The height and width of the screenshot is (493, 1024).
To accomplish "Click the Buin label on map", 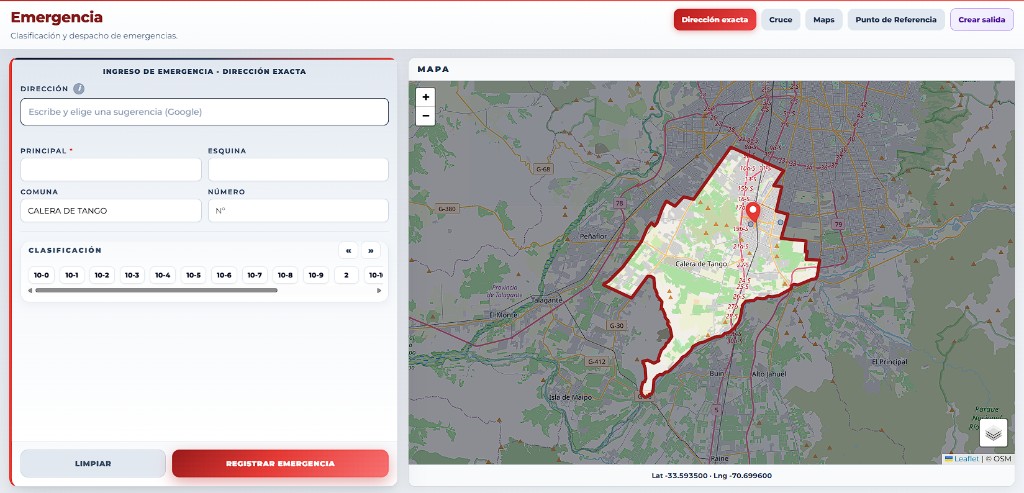I will point(717,374).
